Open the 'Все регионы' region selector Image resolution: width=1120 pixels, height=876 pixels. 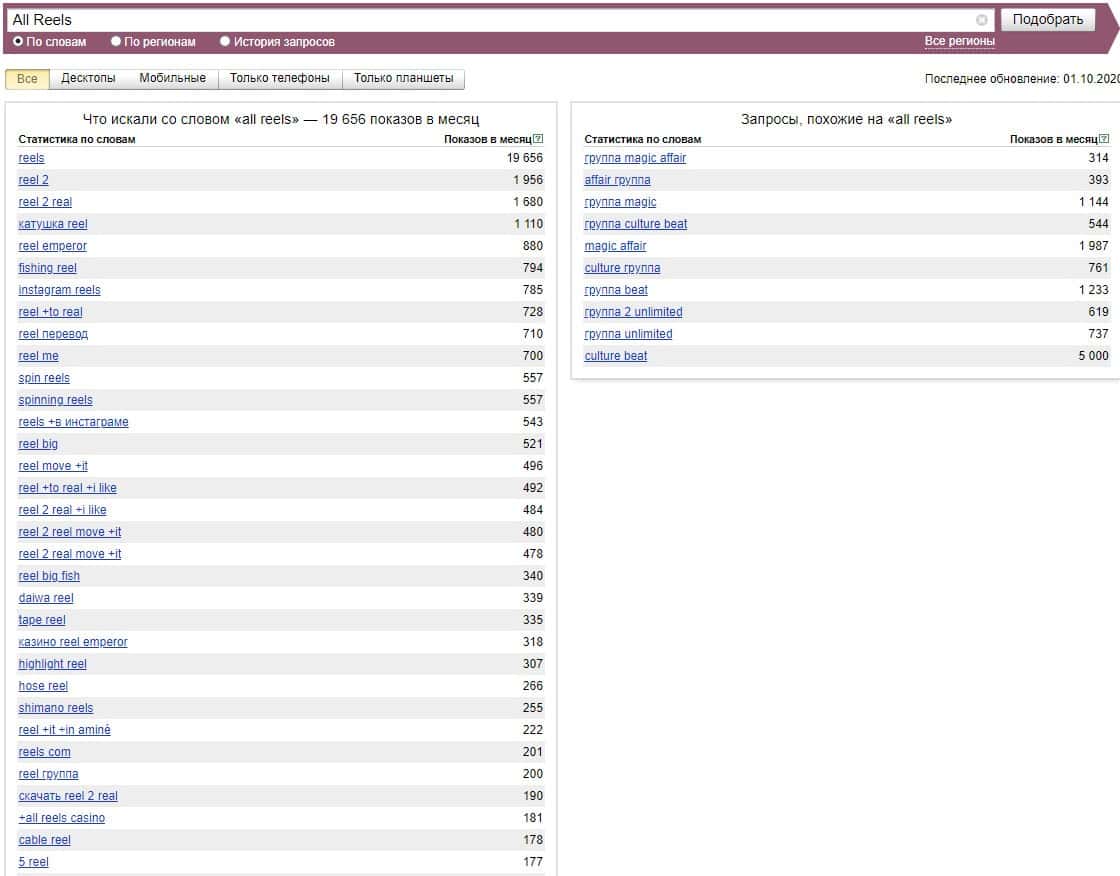click(959, 41)
